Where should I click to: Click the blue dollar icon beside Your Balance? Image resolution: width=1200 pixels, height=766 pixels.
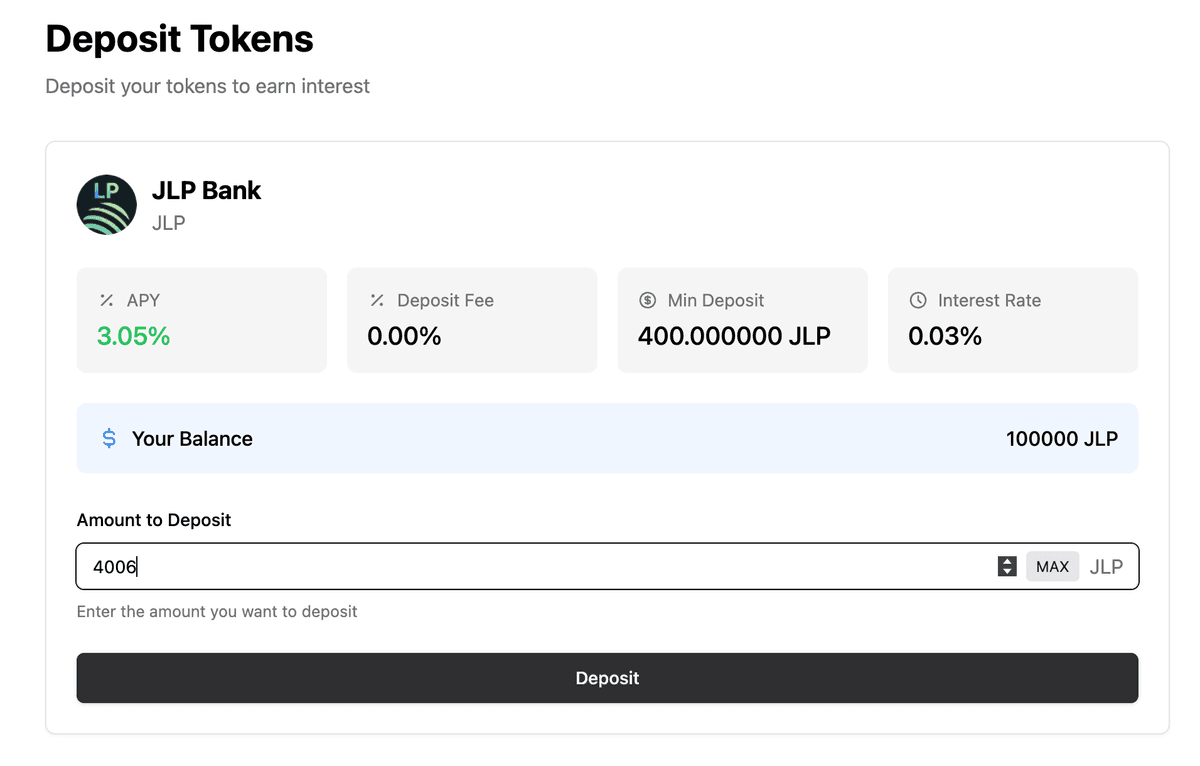pos(109,439)
